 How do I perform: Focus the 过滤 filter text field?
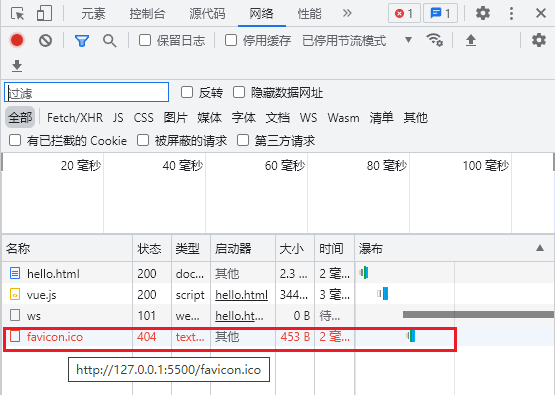click(x=86, y=92)
